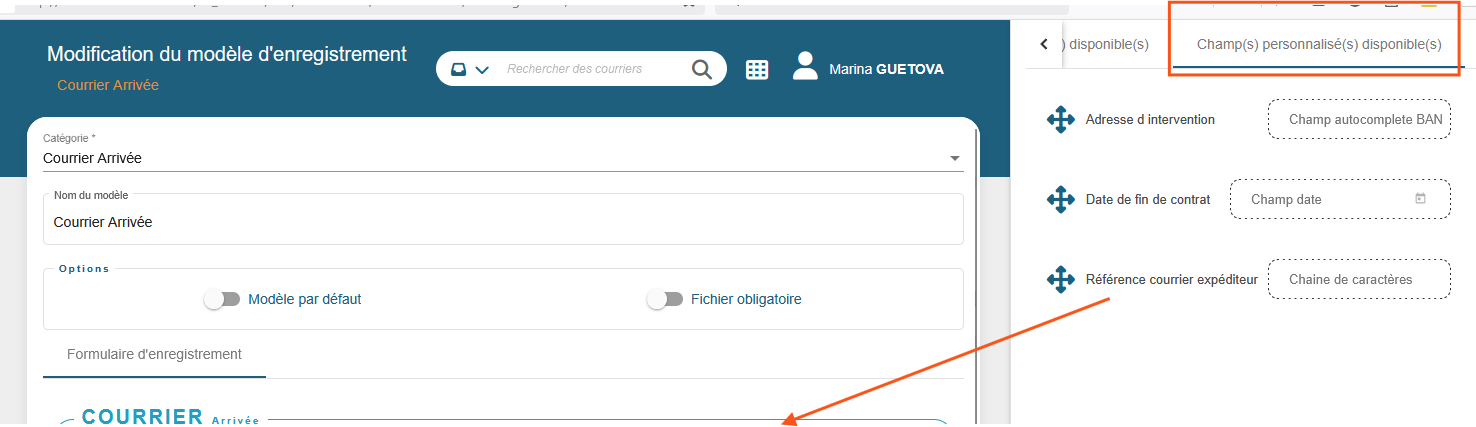This screenshot has width=1476, height=427.
Task: Click the magnifying glass search icon
Action: pyautogui.click(x=702, y=69)
